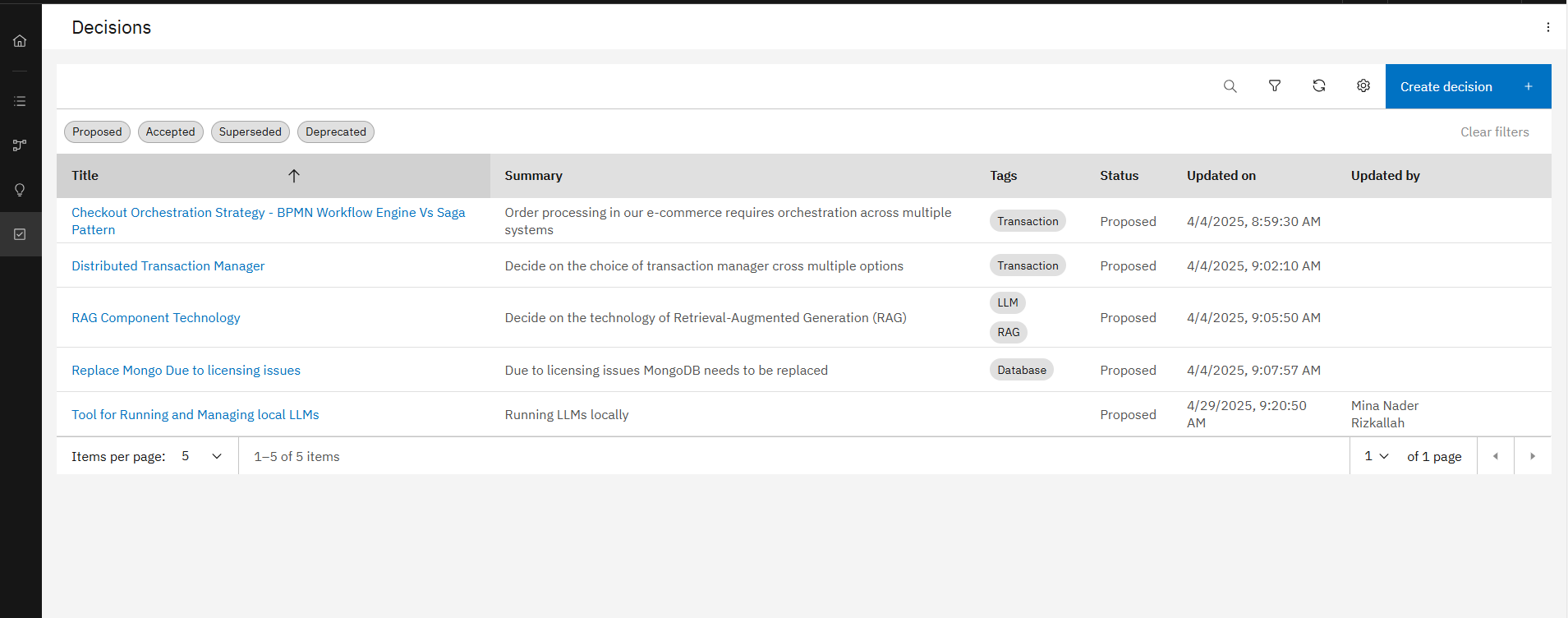Refresh the decisions table
1568x618 pixels.
coord(1318,86)
